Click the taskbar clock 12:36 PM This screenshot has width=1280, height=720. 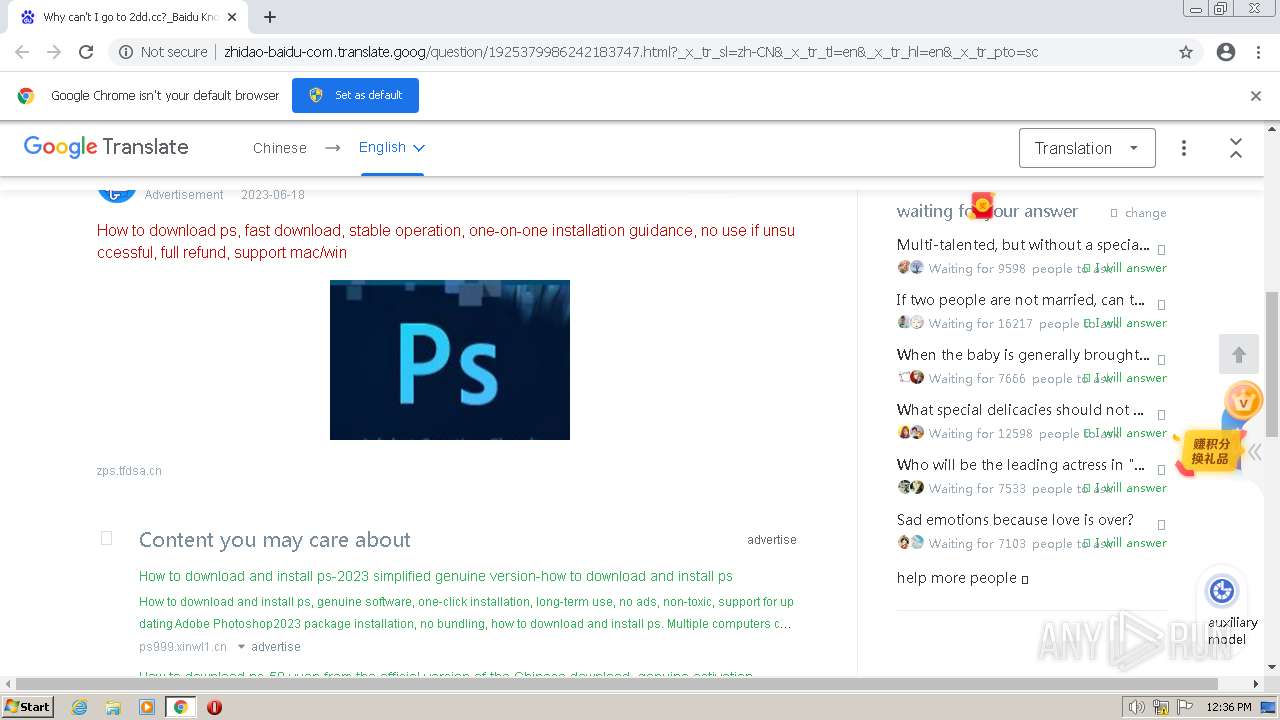tap(1229, 707)
